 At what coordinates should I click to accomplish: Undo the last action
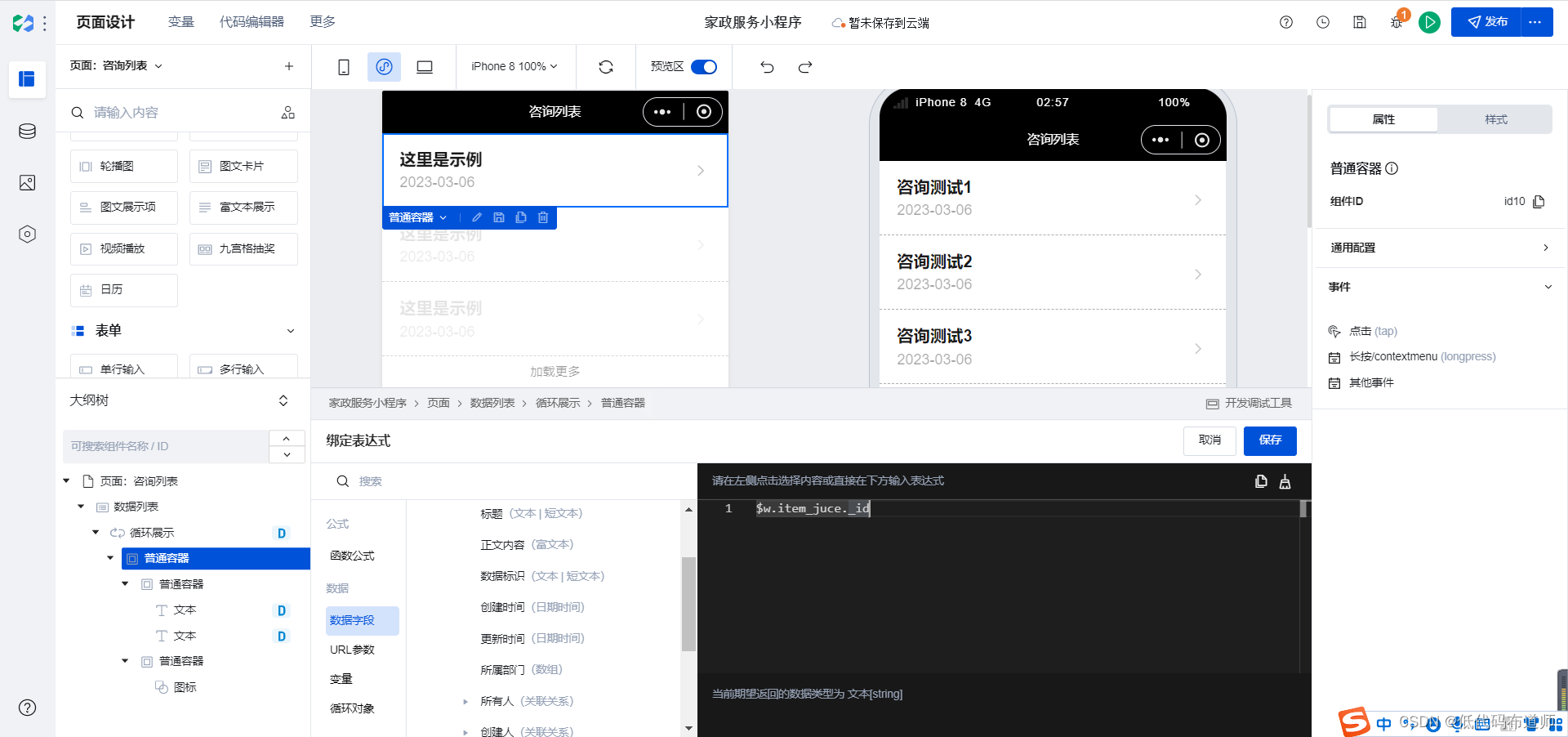[767, 67]
